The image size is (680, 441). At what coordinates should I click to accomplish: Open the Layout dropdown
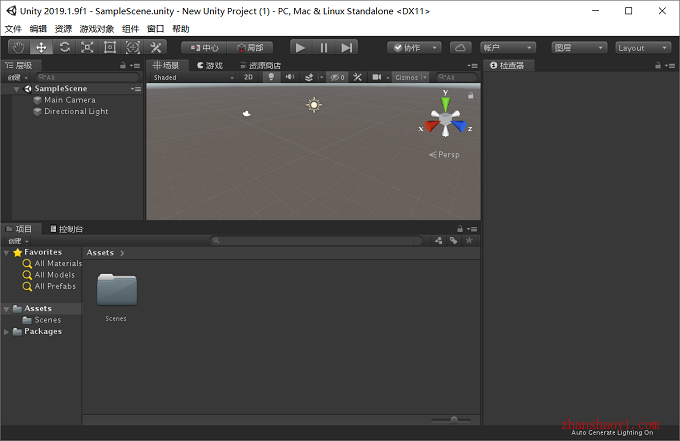pyautogui.click(x=643, y=48)
